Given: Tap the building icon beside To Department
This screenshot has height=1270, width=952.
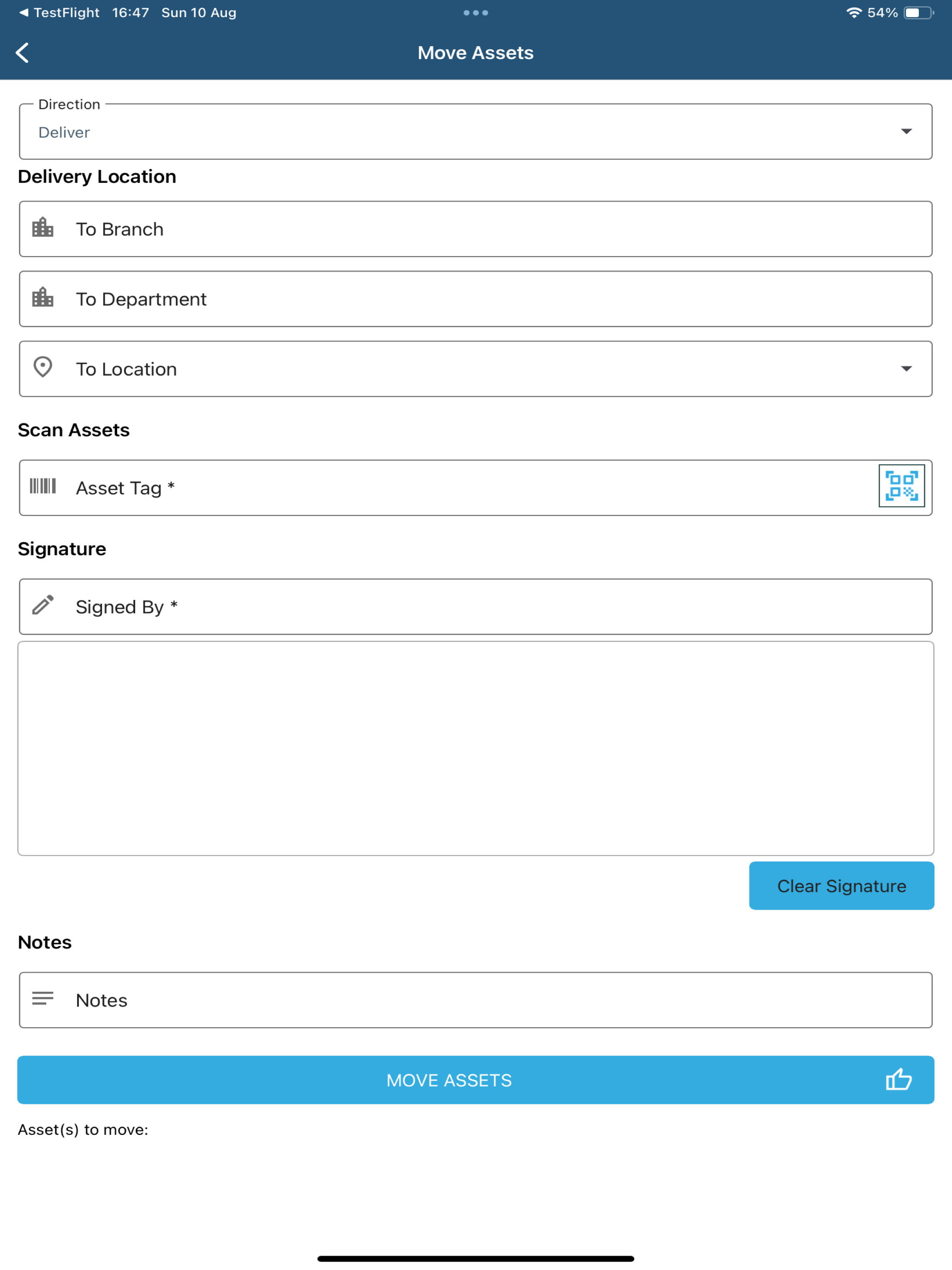Looking at the screenshot, I should point(43,297).
